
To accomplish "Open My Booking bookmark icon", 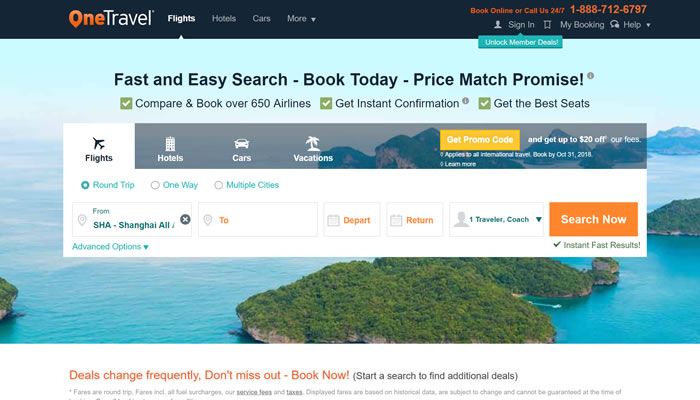I will [547, 25].
